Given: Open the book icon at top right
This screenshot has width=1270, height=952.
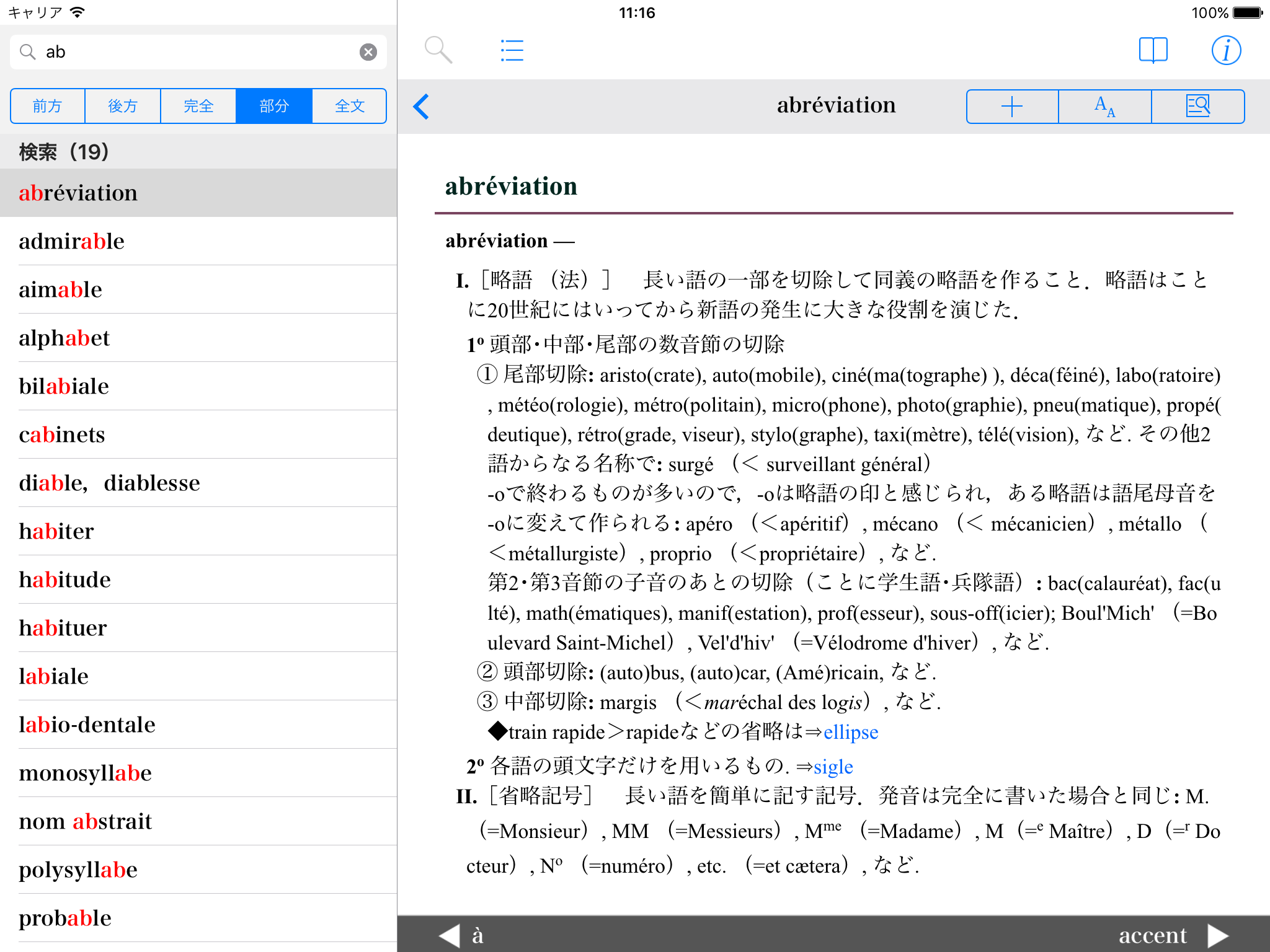Looking at the screenshot, I should point(1153,50).
